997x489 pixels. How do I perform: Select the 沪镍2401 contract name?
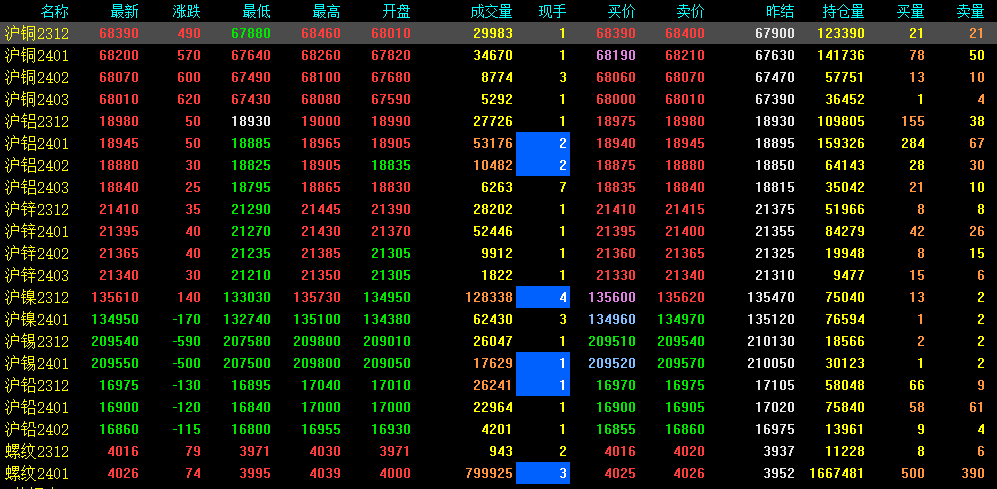coord(36,319)
